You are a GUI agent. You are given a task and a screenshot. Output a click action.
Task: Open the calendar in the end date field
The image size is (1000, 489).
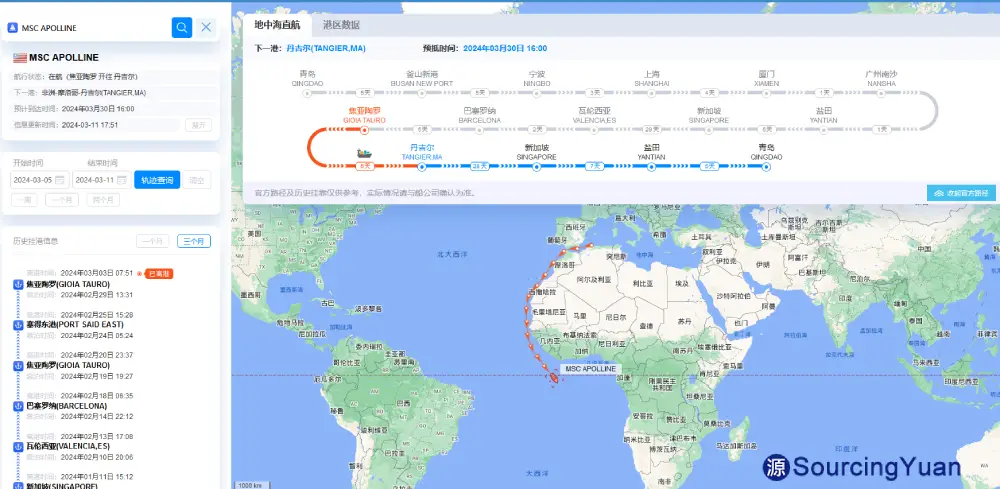pyautogui.click(x=122, y=180)
